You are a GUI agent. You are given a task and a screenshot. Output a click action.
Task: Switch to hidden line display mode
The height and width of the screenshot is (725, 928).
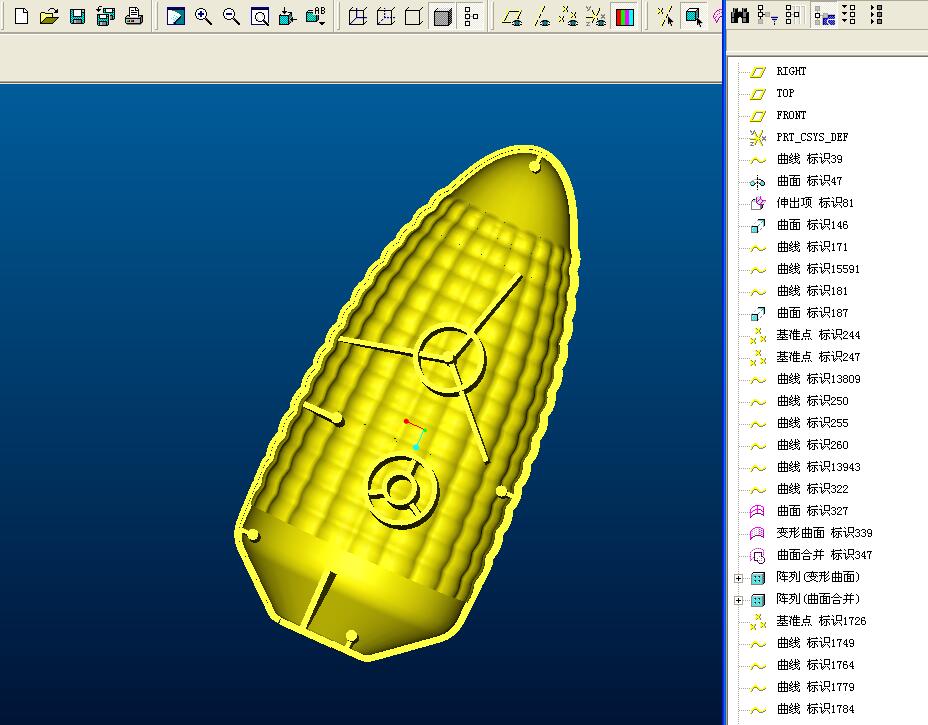pos(386,16)
